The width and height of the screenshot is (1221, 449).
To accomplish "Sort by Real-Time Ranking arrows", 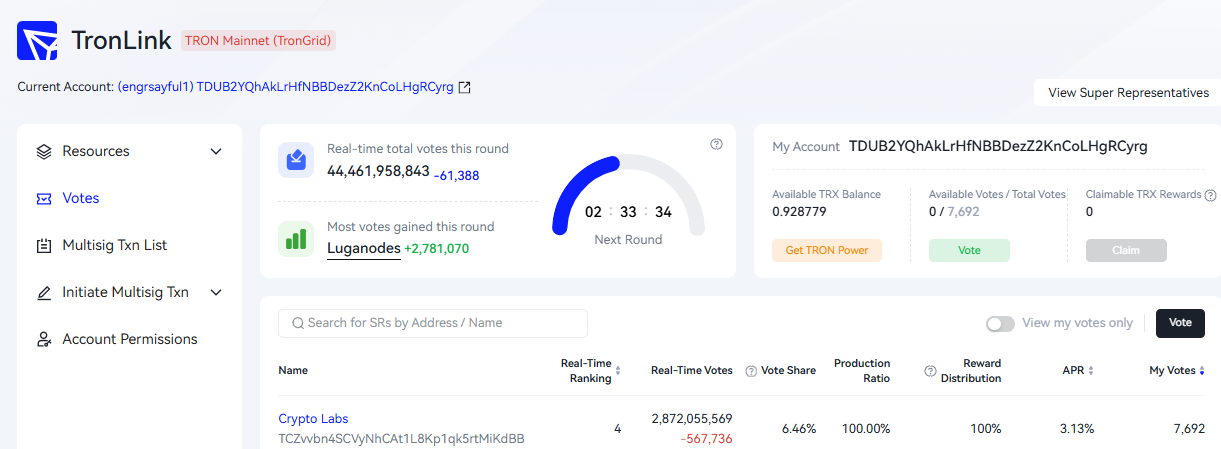I will [618, 370].
